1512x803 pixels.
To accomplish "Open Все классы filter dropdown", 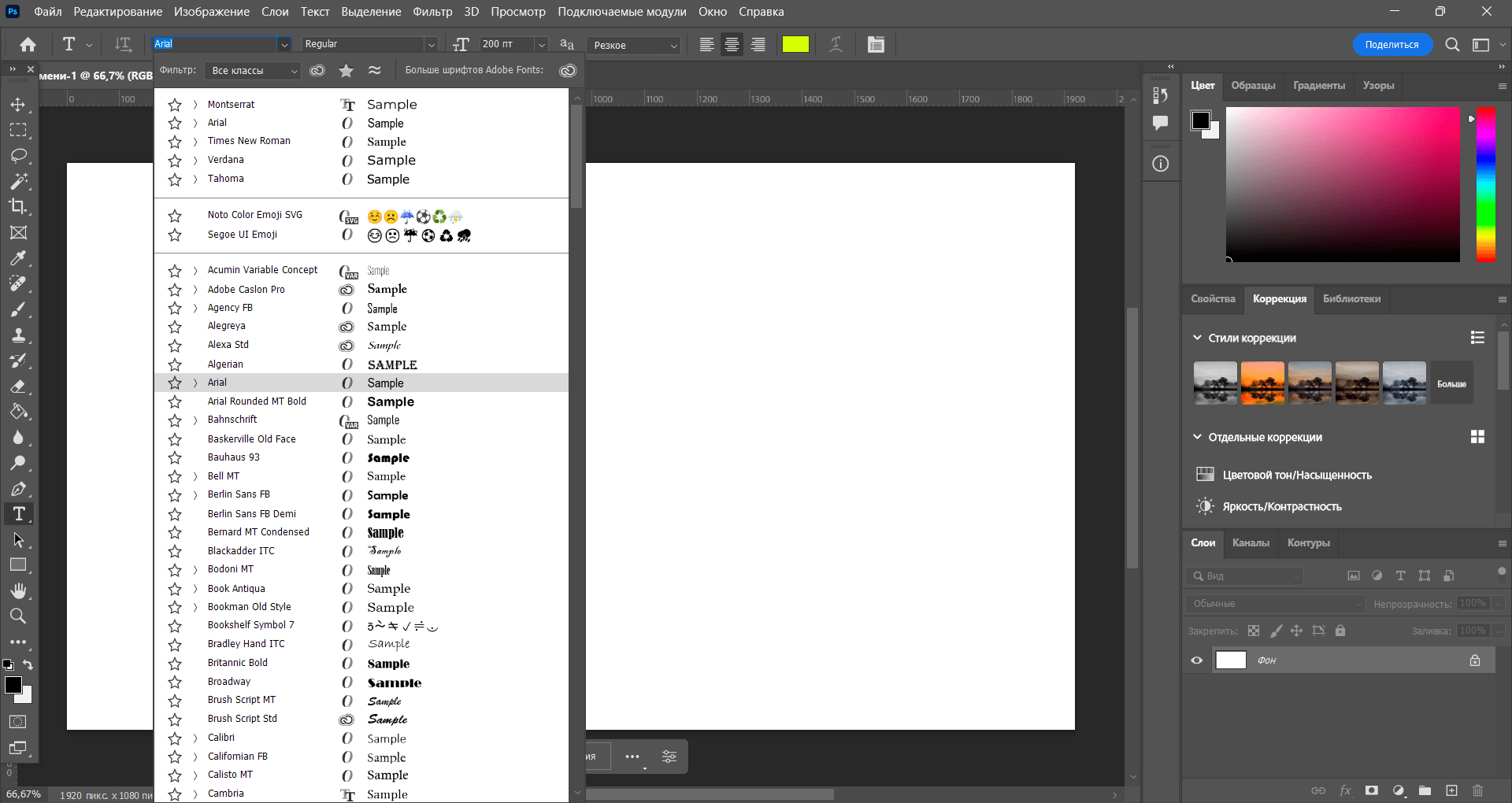I will pyautogui.click(x=253, y=71).
